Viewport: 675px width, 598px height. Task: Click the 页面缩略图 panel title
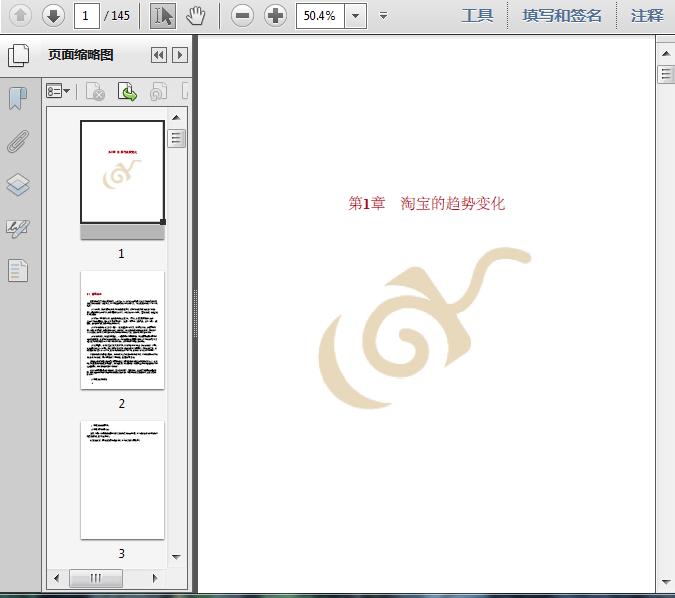click(81, 55)
